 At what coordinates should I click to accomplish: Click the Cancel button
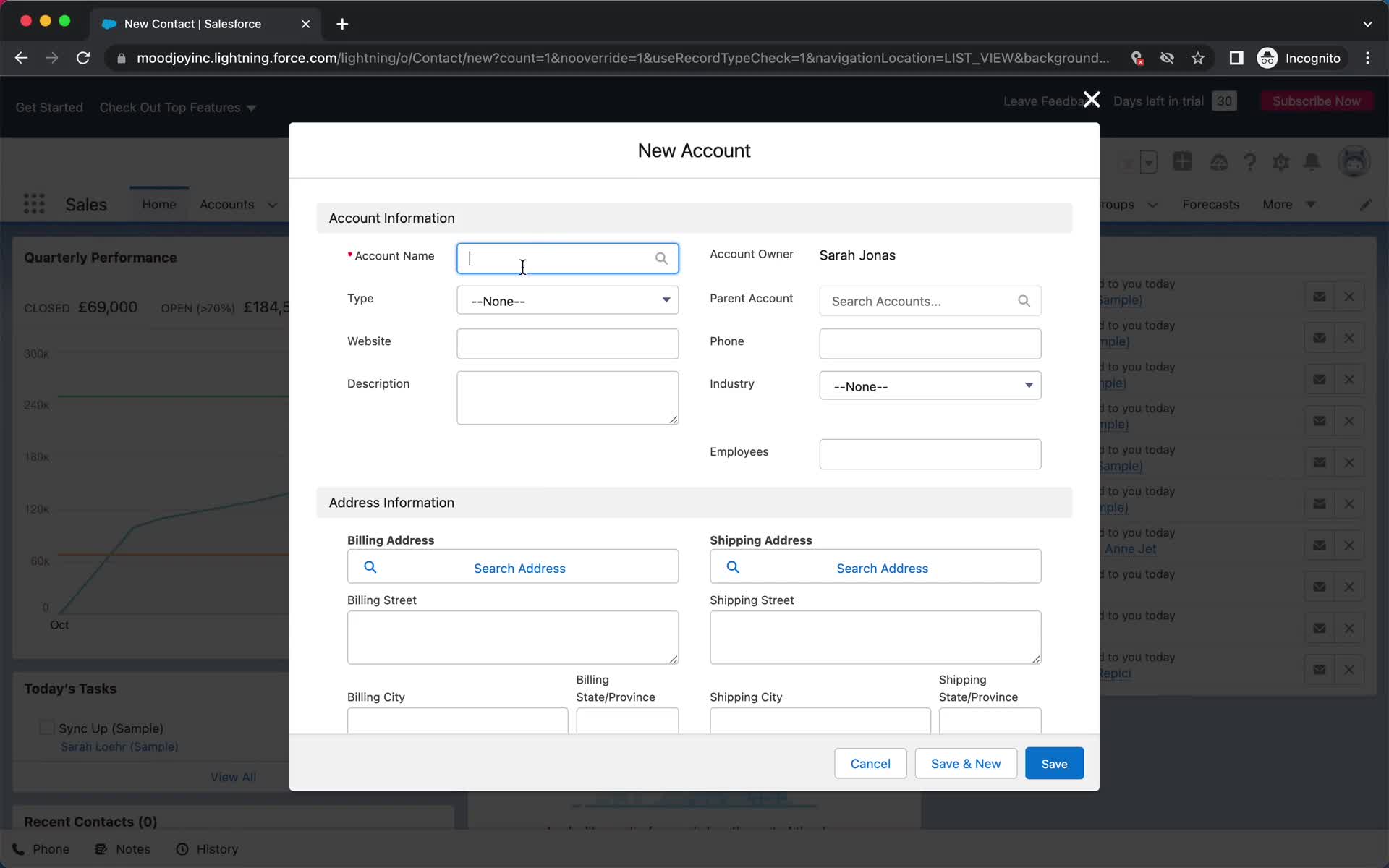(870, 763)
